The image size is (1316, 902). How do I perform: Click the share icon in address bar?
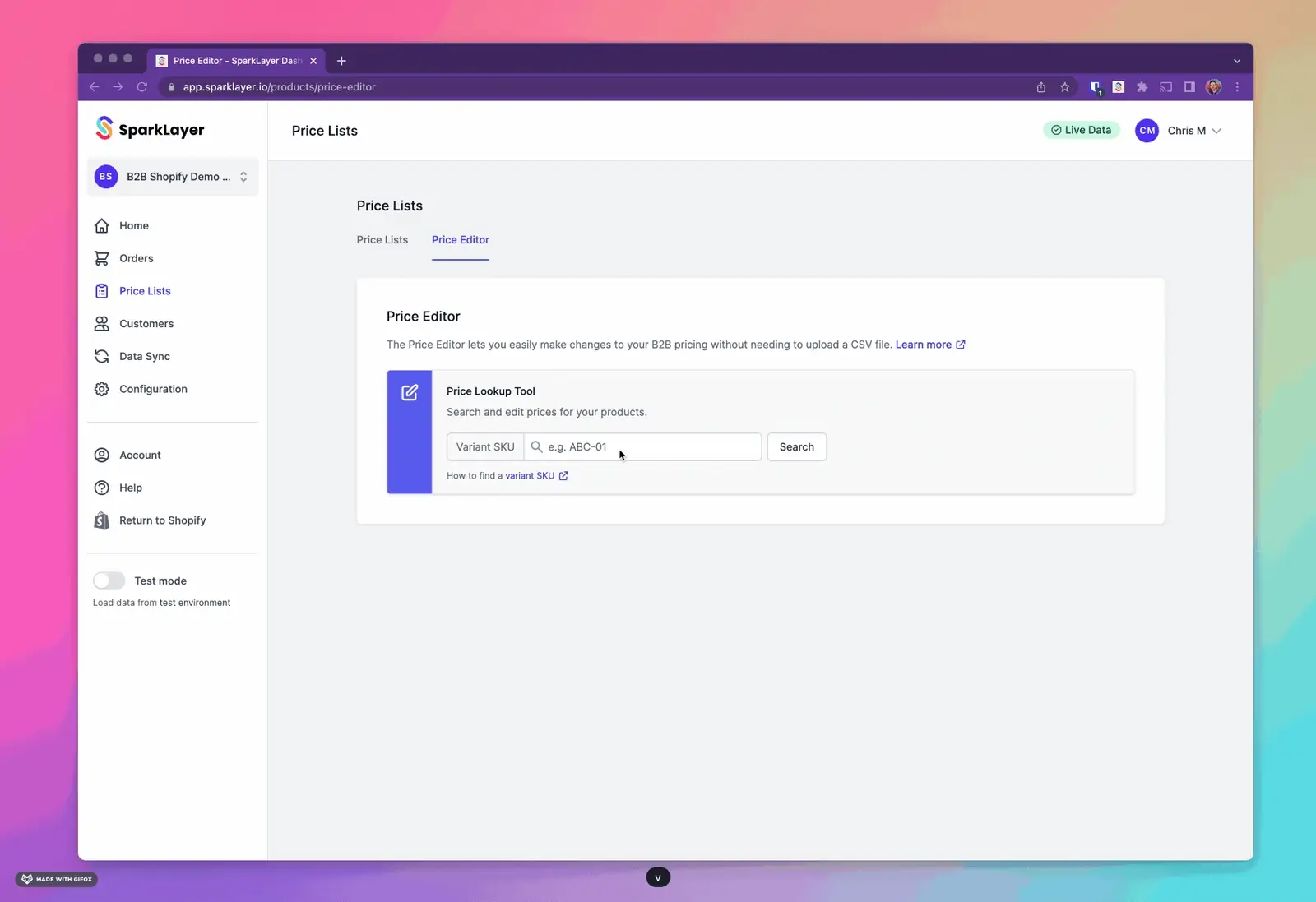pos(1041,87)
